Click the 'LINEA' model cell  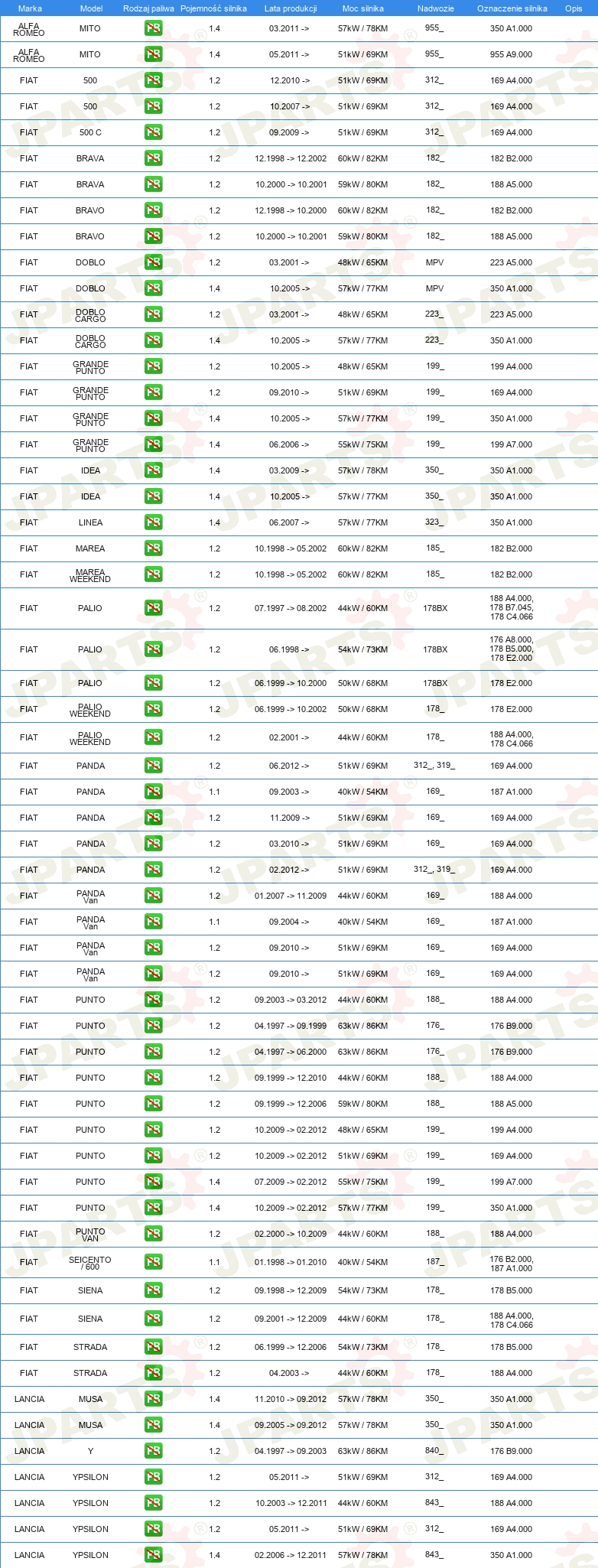coord(90,522)
